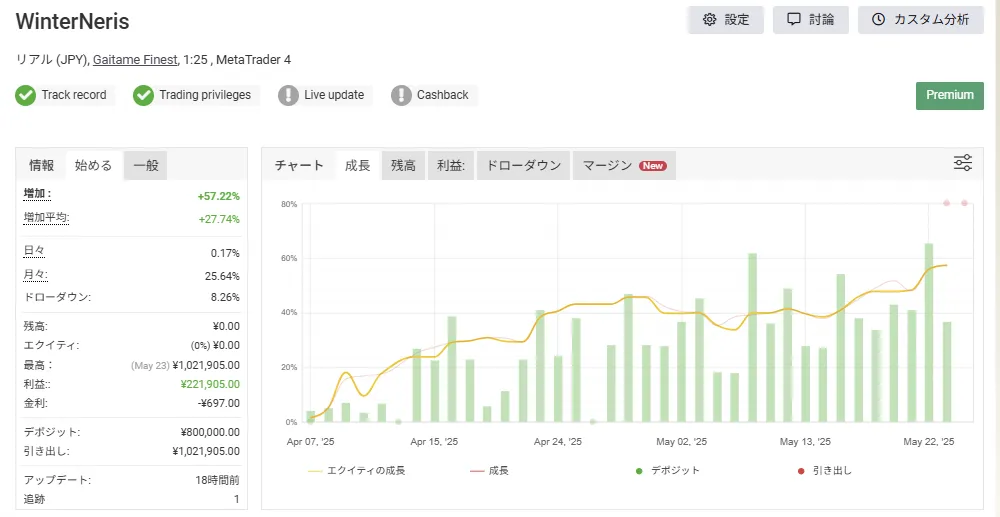Switch to the 残高 chart tab

click(404, 165)
